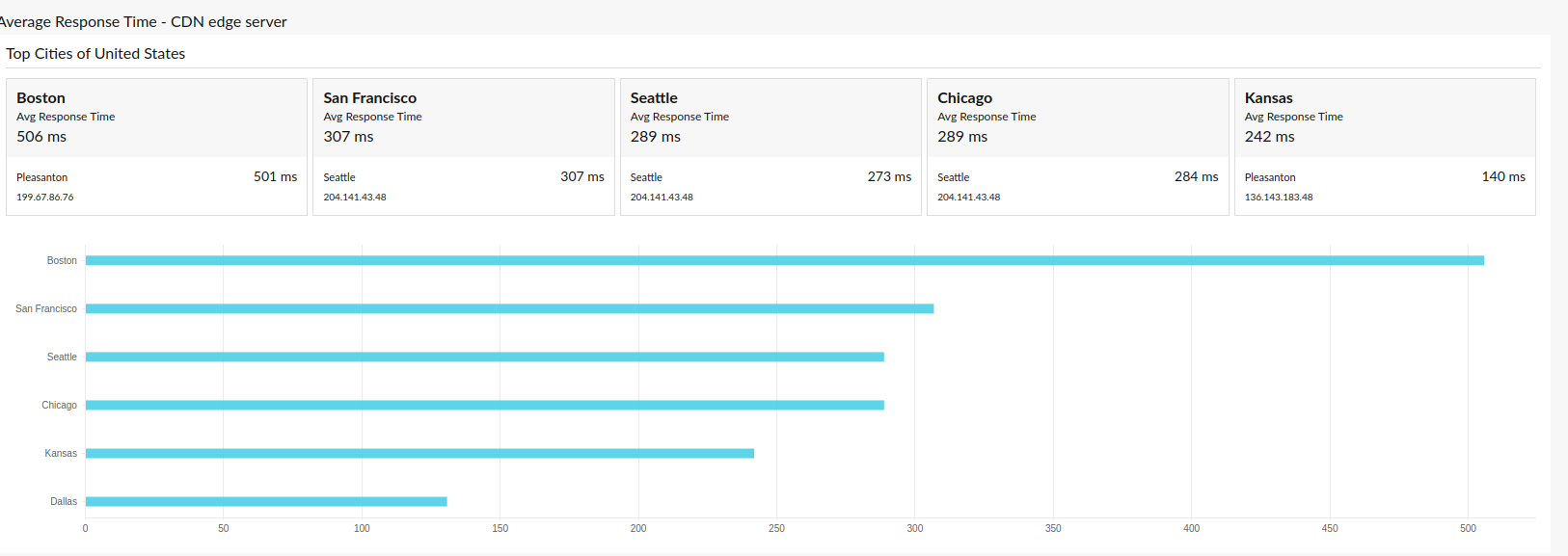Select the Dallas bar in the chart

click(x=266, y=501)
